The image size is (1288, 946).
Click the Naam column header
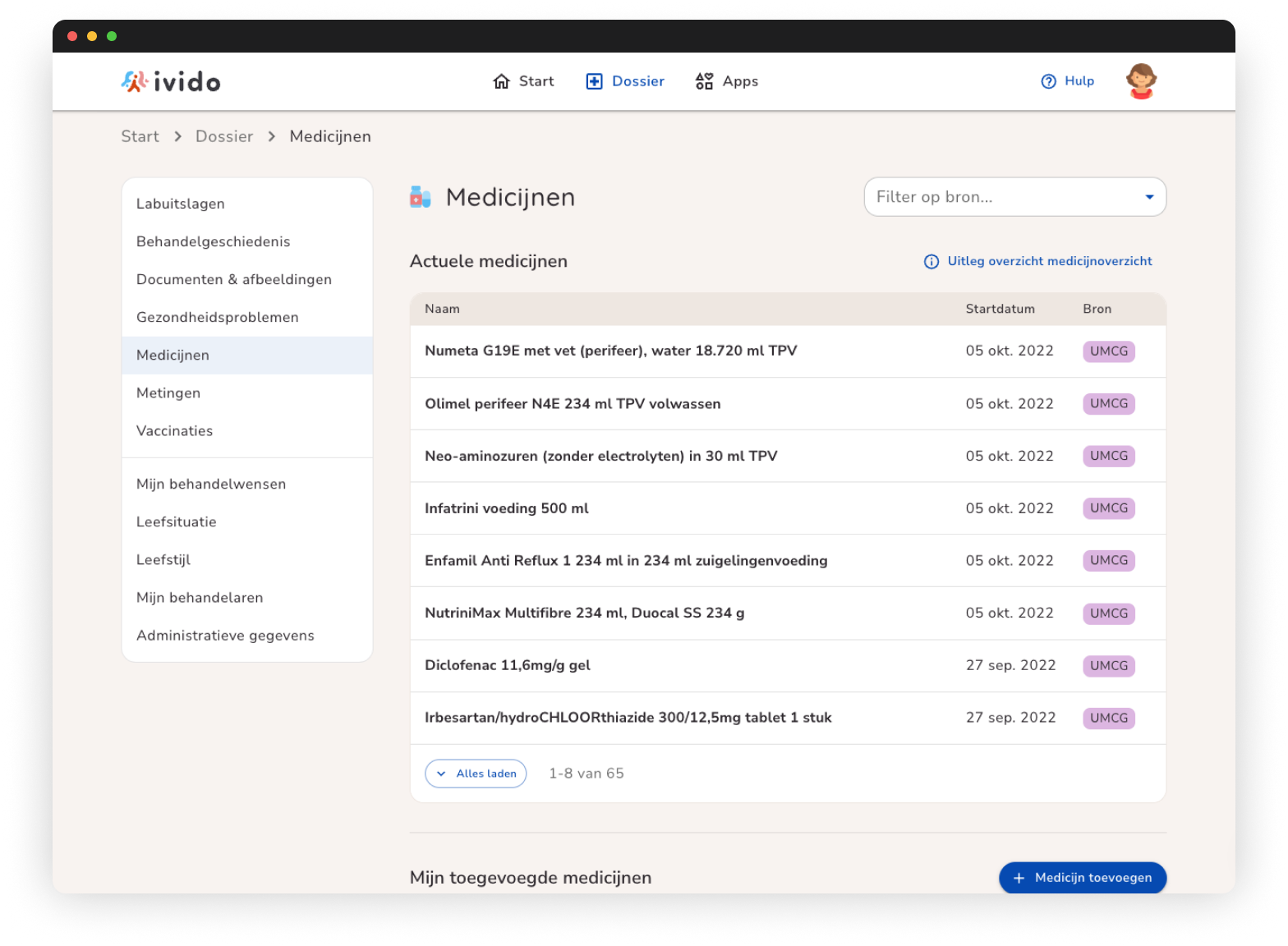point(442,309)
